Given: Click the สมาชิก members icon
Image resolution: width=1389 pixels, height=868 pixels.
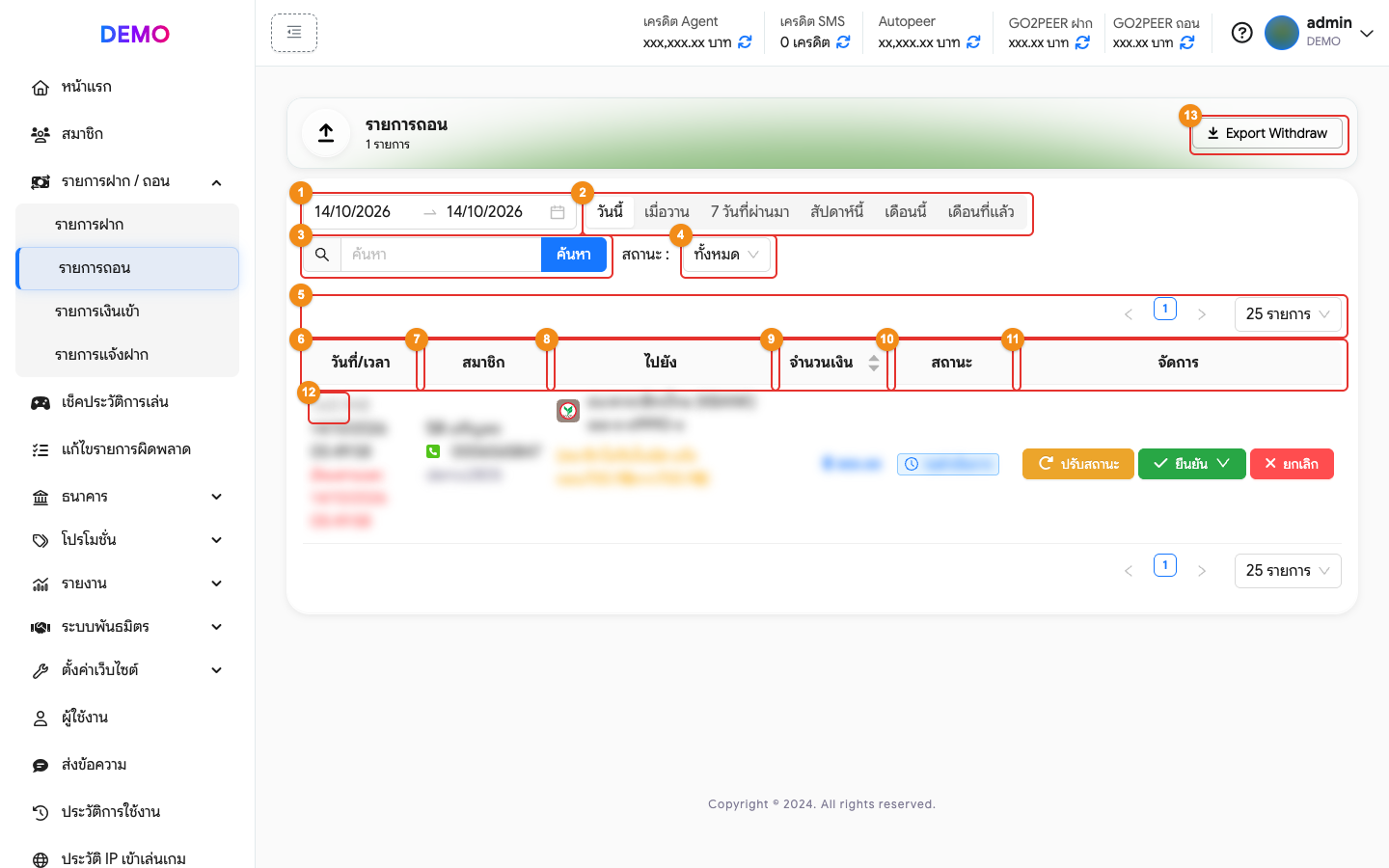Looking at the screenshot, I should (41, 135).
